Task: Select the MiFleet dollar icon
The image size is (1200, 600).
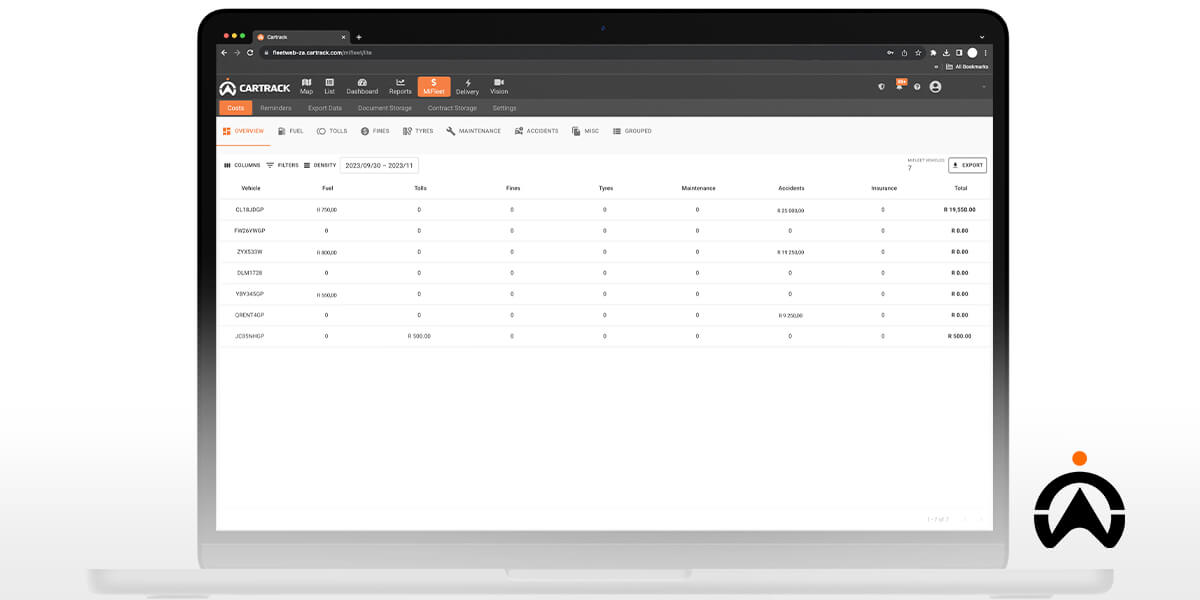Action: pyautogui.click(x=433, y=86)
